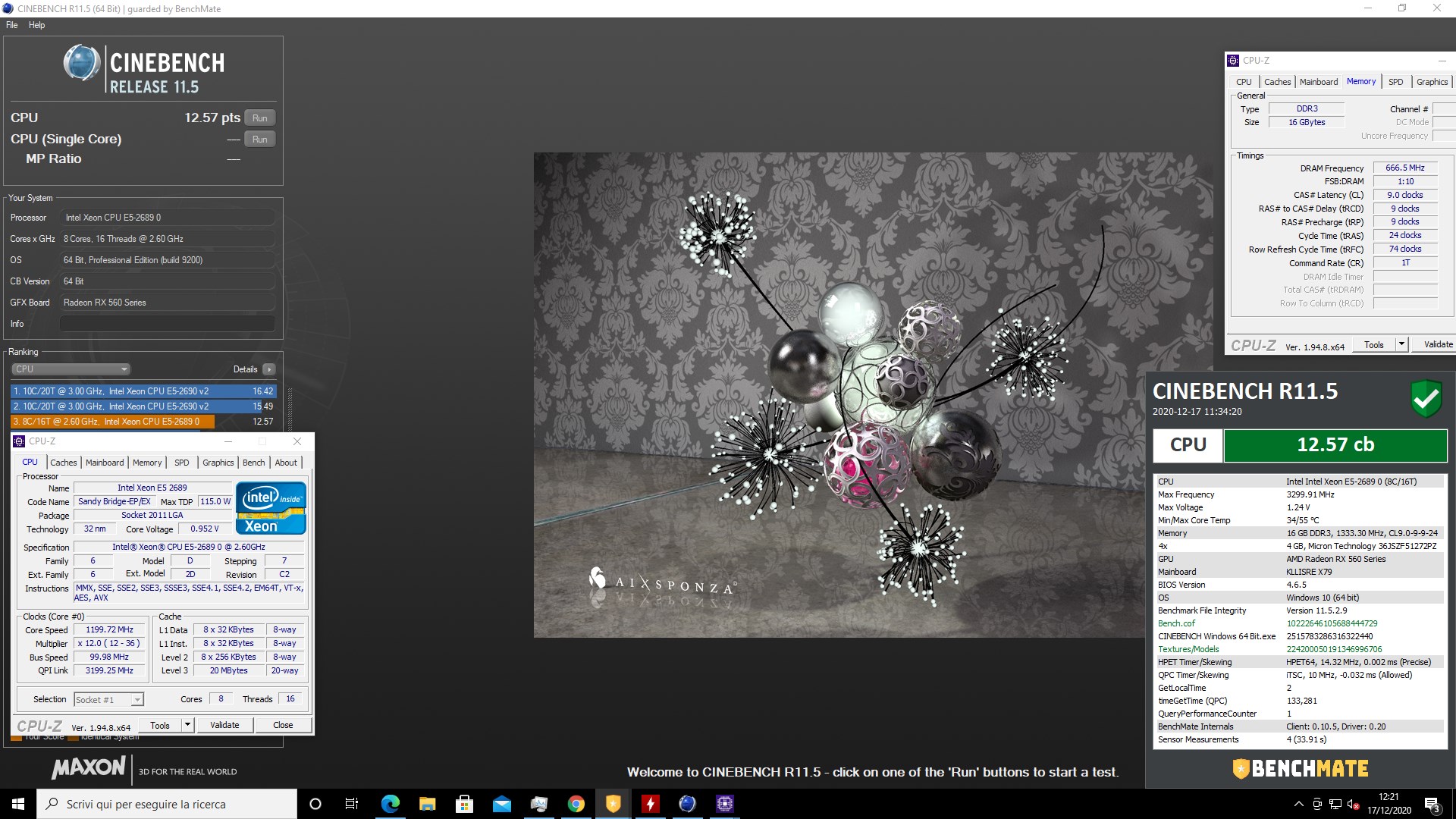Open Microsoft Store from taskbar

(x=464, y=804)
